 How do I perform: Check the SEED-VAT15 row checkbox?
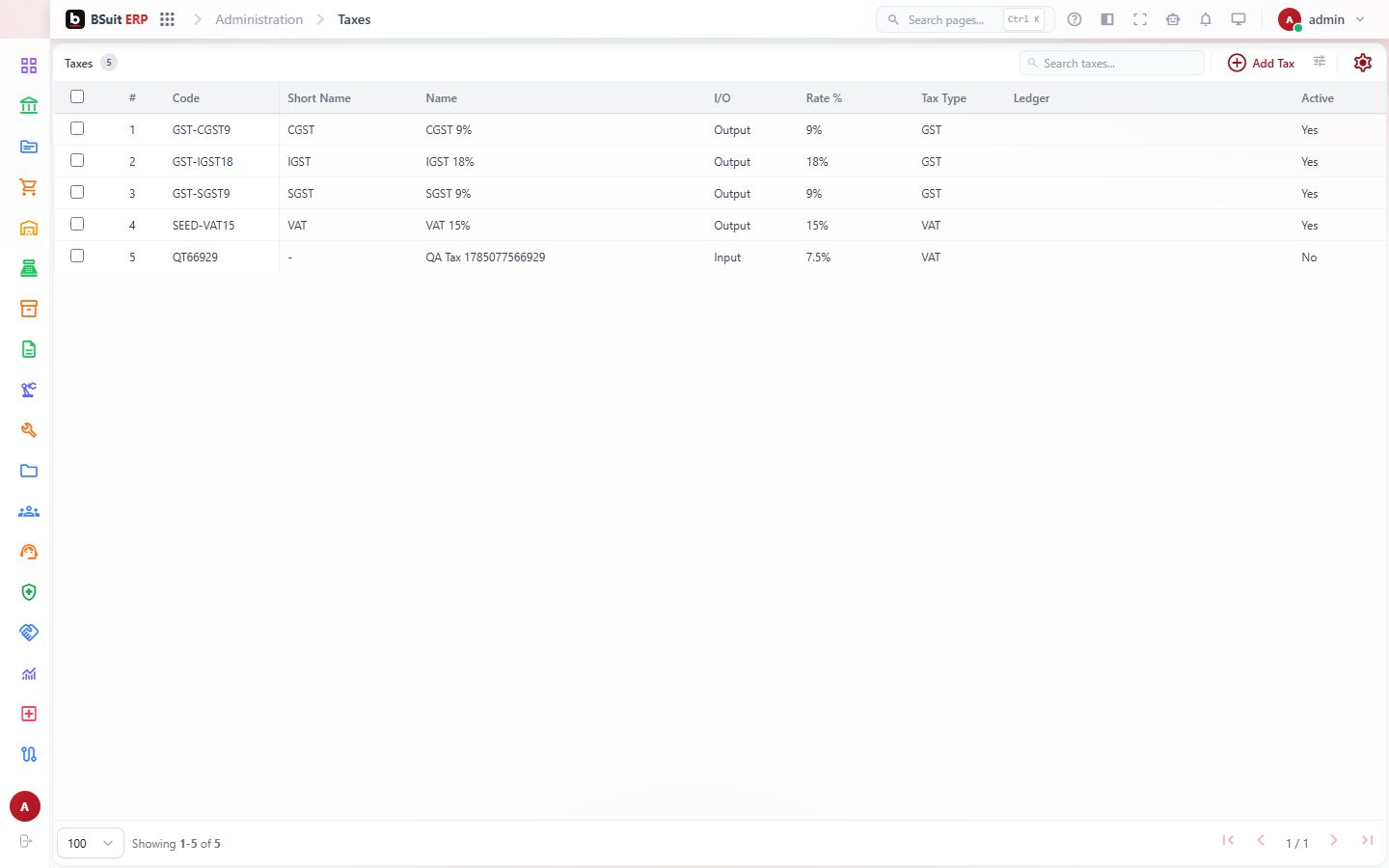point(77,224)
